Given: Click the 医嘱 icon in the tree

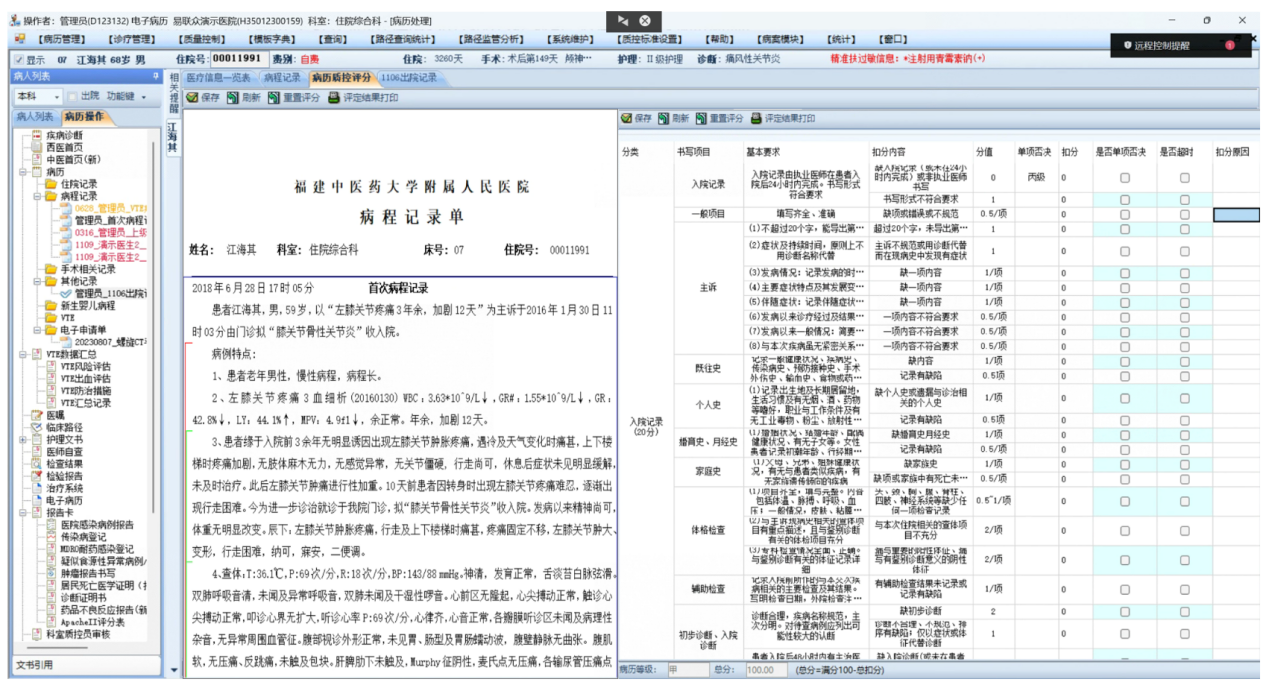Looking at the screenshot, I should pyautogui.click(x=37, y=414).
